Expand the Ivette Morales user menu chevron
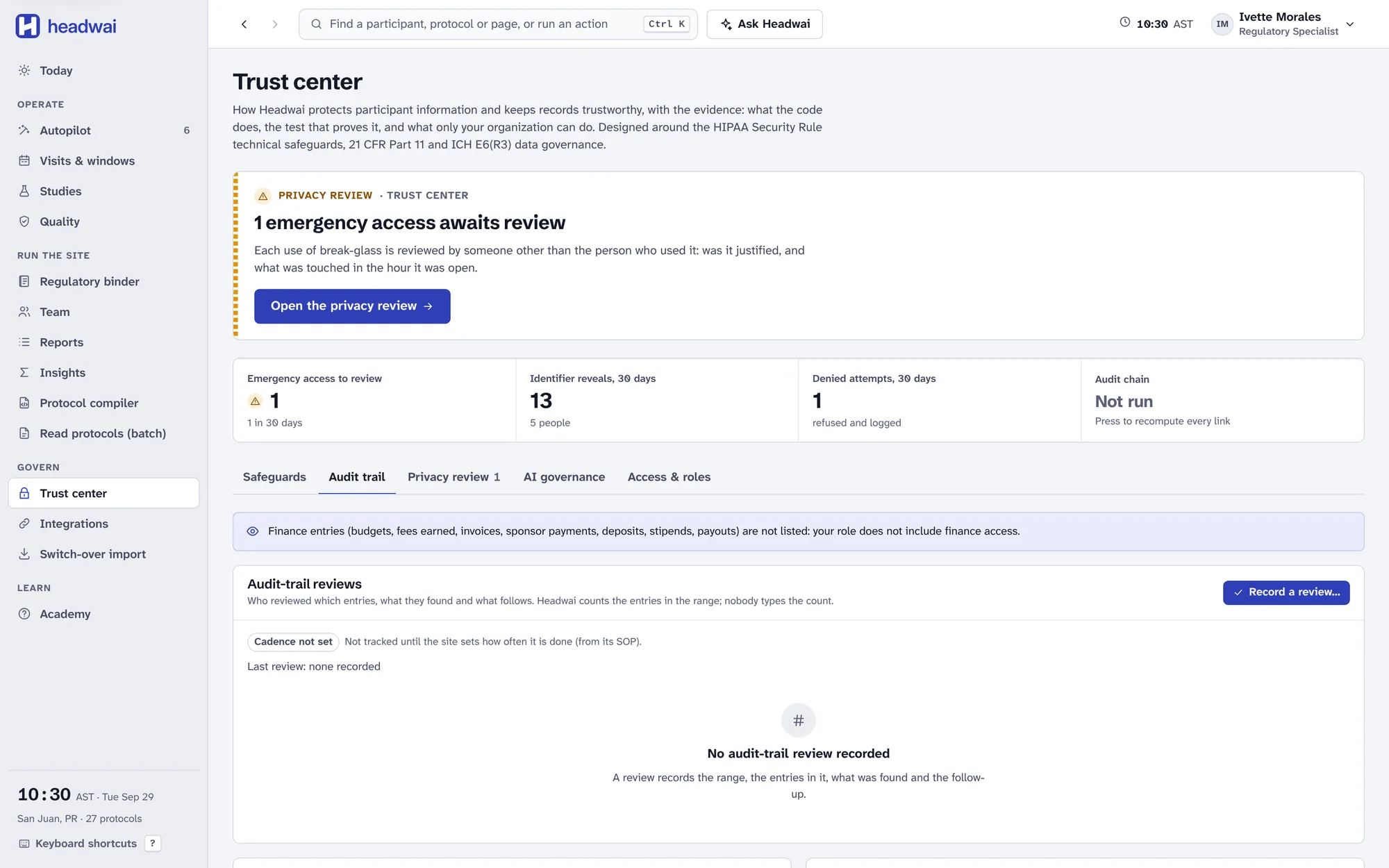The height and width of the screenshot is (868, 1389). pyautogui.click(x=1350, y=24)
